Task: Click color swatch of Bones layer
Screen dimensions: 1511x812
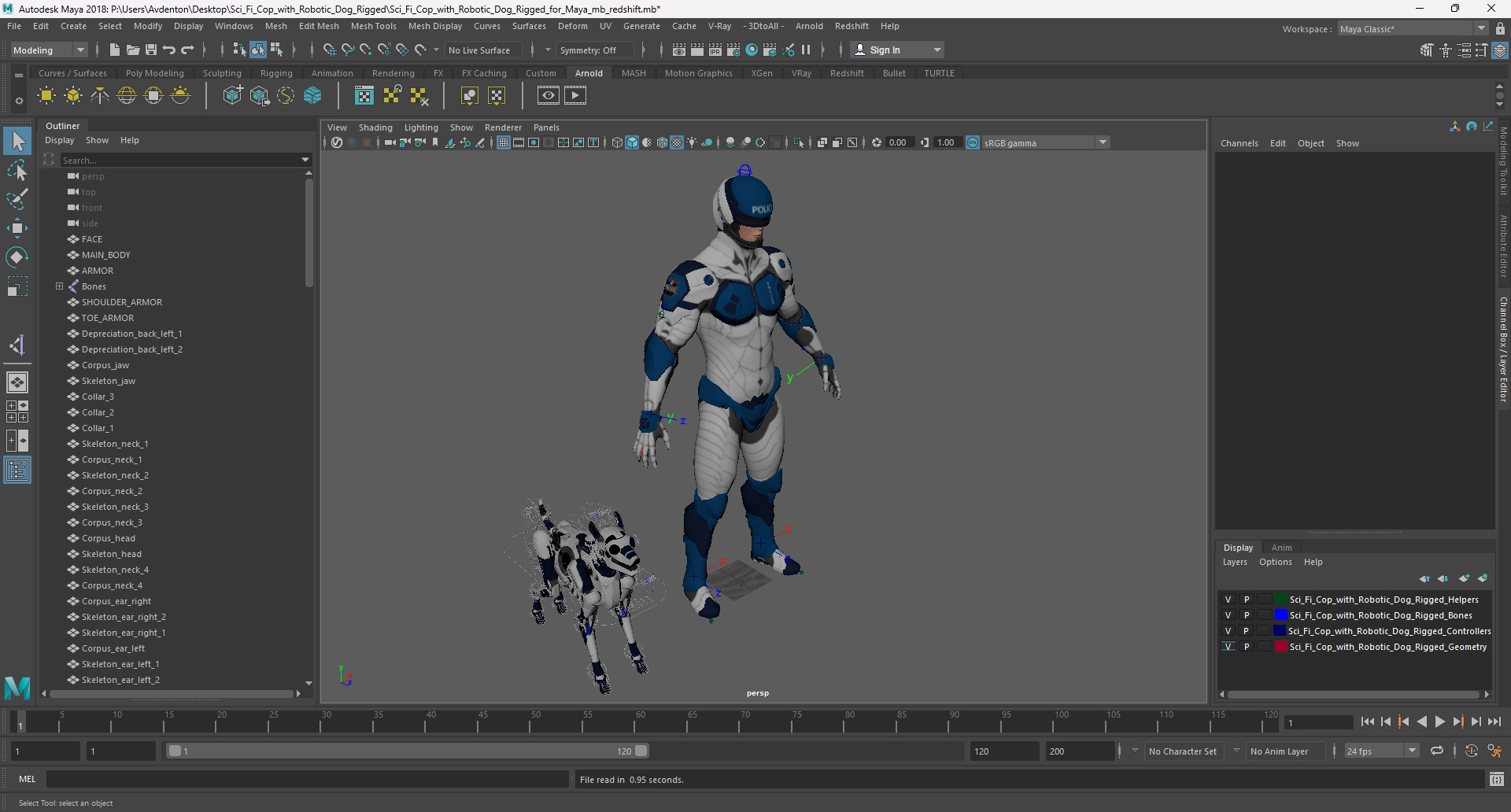Action: coord(1280,615)
